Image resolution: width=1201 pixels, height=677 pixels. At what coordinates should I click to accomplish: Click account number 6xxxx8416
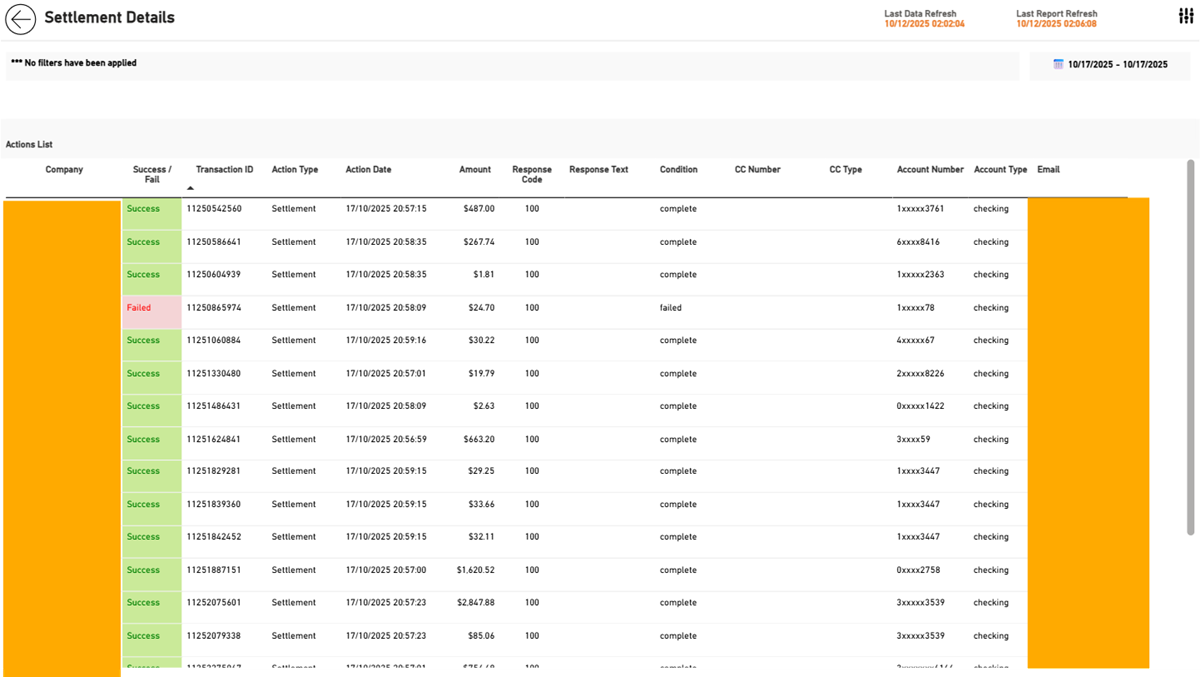[x=919, y=242]
